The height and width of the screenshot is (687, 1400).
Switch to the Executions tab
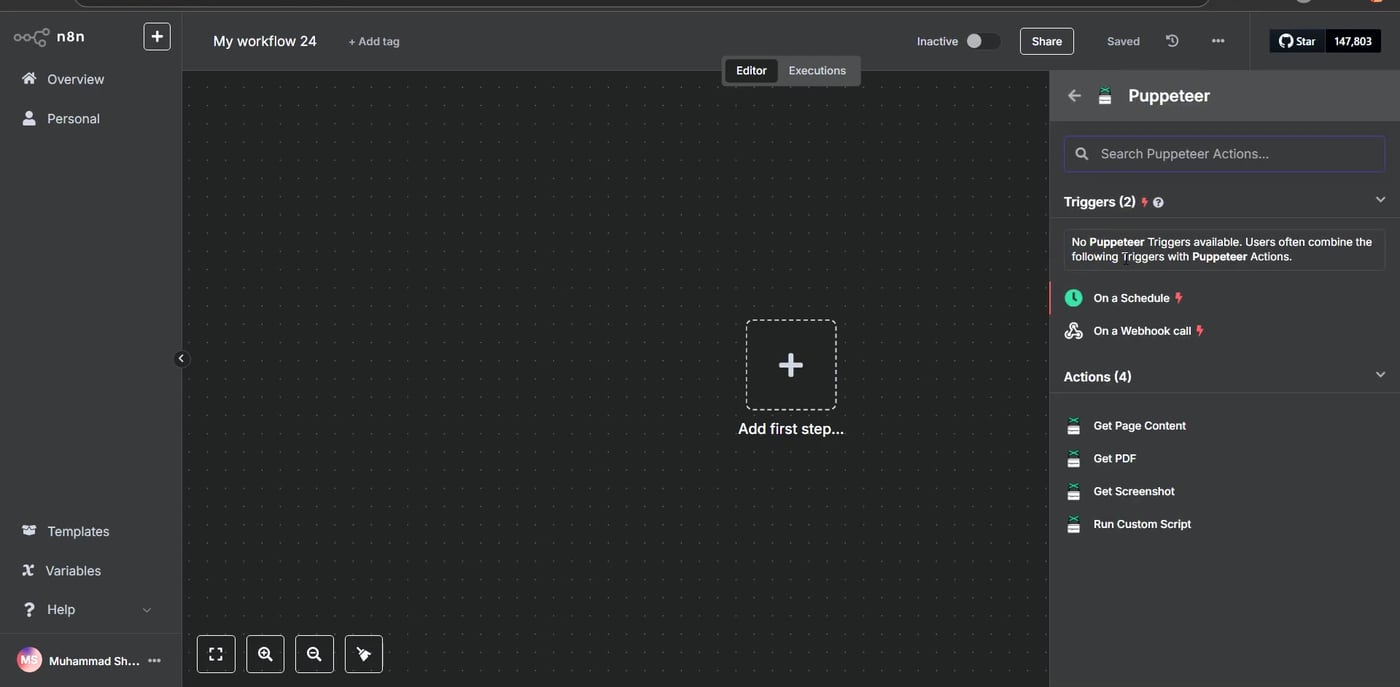[817, 71]
